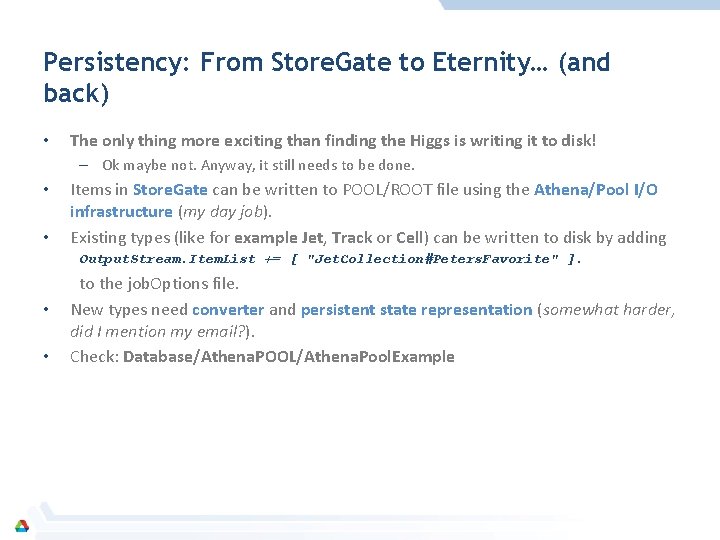The image size is (720, 540).
Task: Select the infrastructure highlighted word
Action: tap(121, 212)
